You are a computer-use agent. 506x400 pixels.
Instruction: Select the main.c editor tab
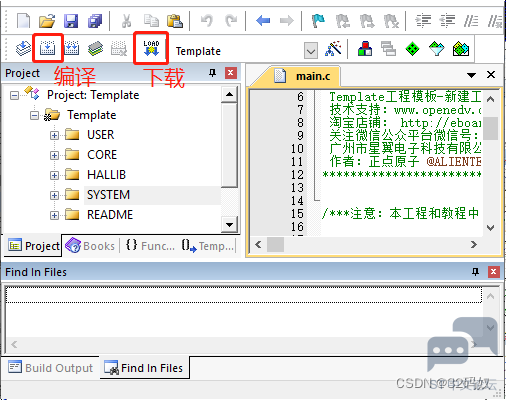(302, 76)
